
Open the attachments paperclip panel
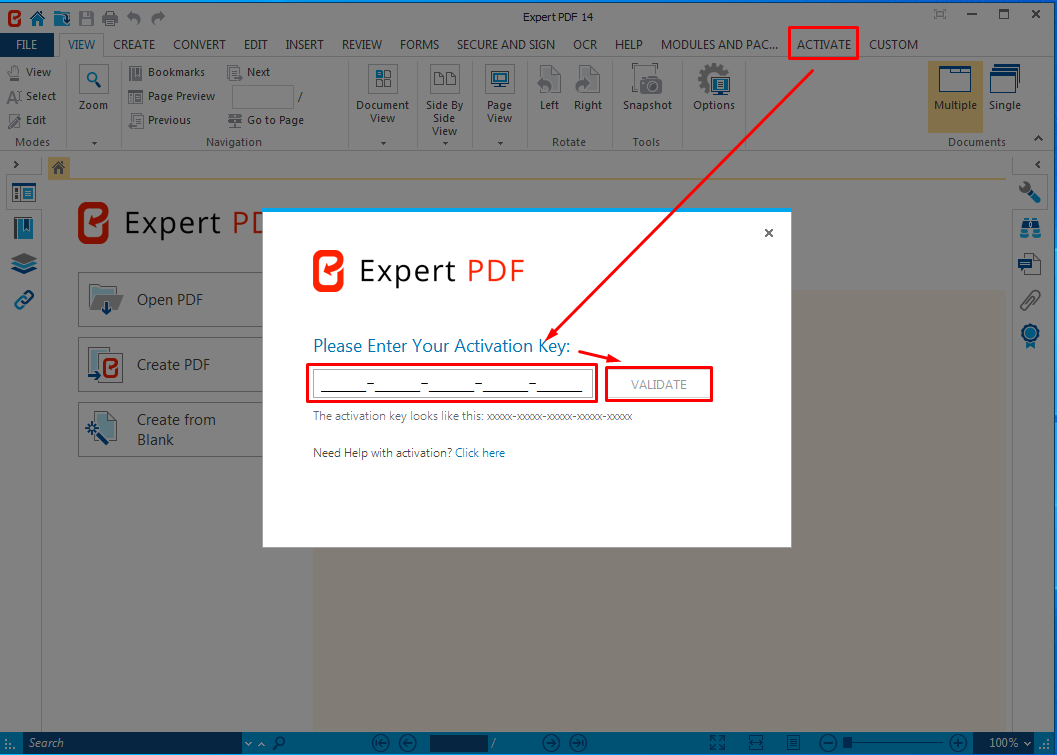tap(1029, 299)
